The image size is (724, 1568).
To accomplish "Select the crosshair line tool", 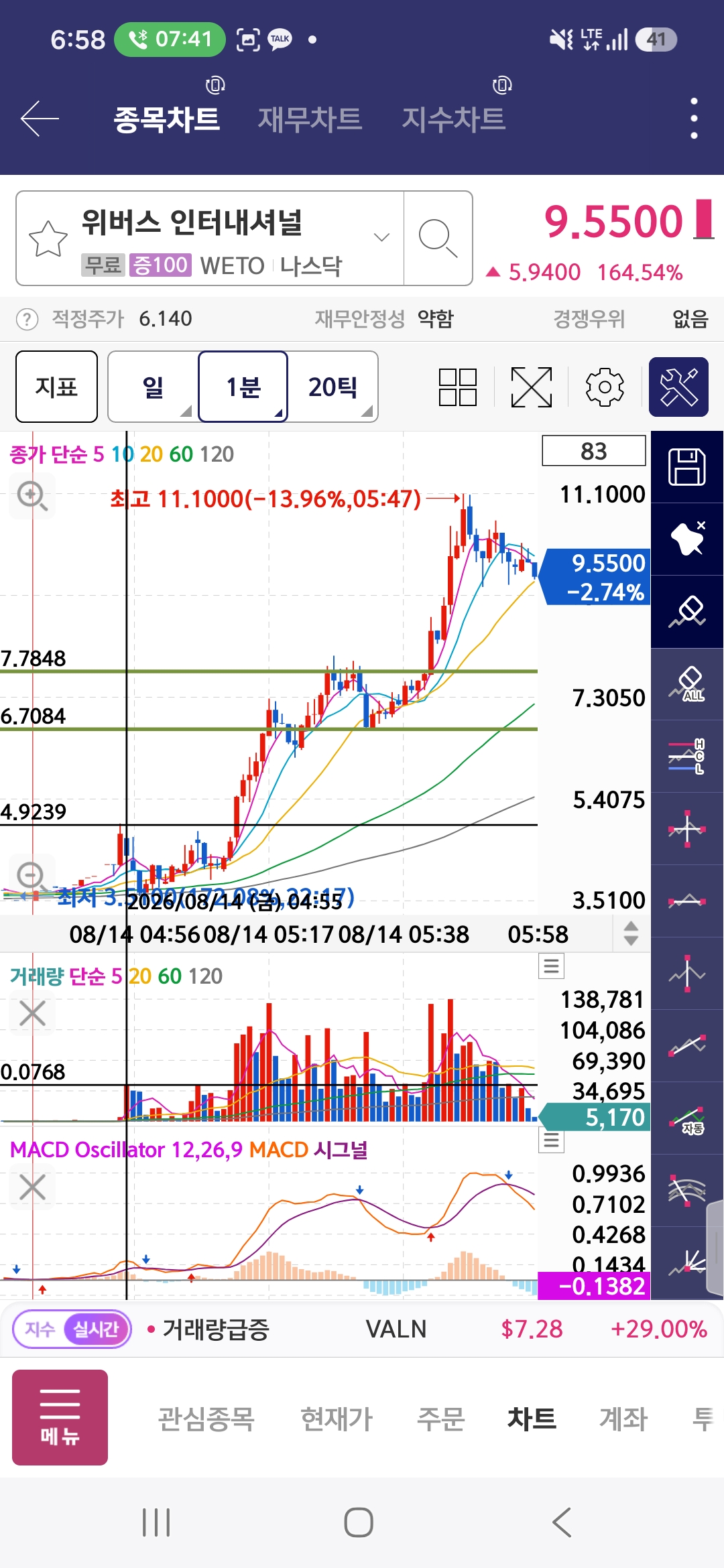I will [687, 829].
